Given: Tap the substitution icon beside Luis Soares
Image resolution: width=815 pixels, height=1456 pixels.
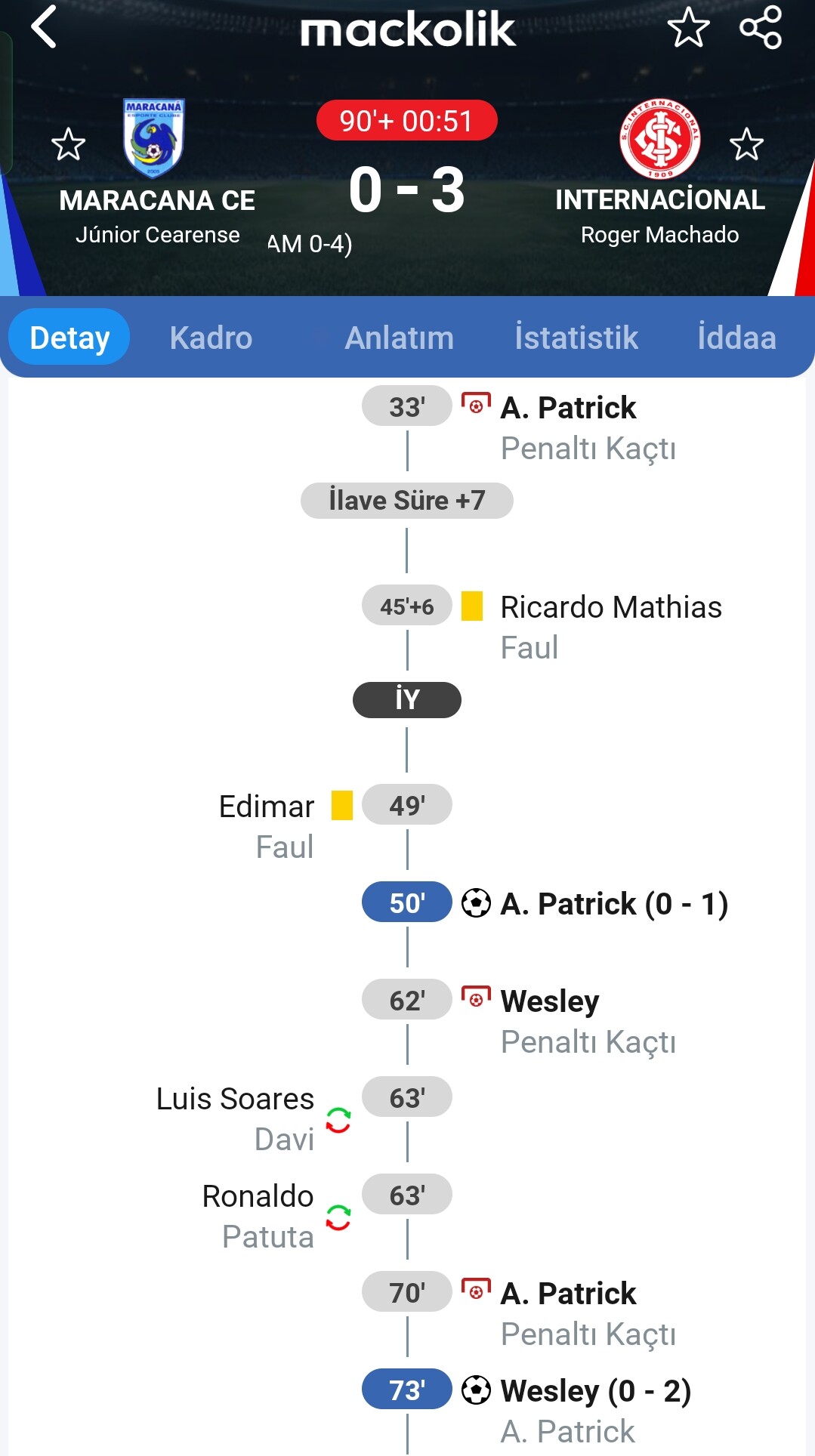Looking at the screenshot, I should [x=338, y=1120].
